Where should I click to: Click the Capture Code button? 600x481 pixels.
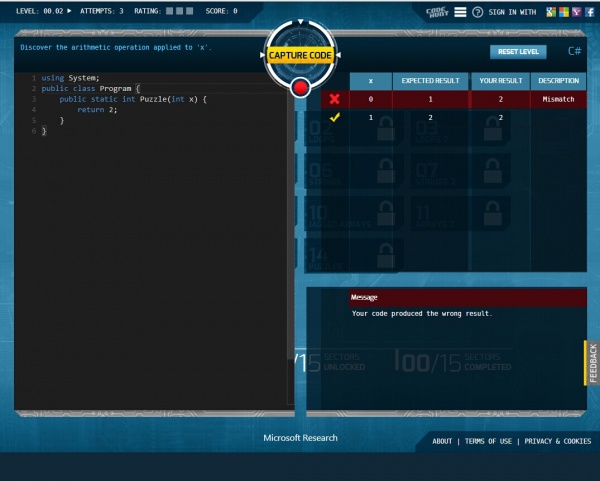[299, 56]
